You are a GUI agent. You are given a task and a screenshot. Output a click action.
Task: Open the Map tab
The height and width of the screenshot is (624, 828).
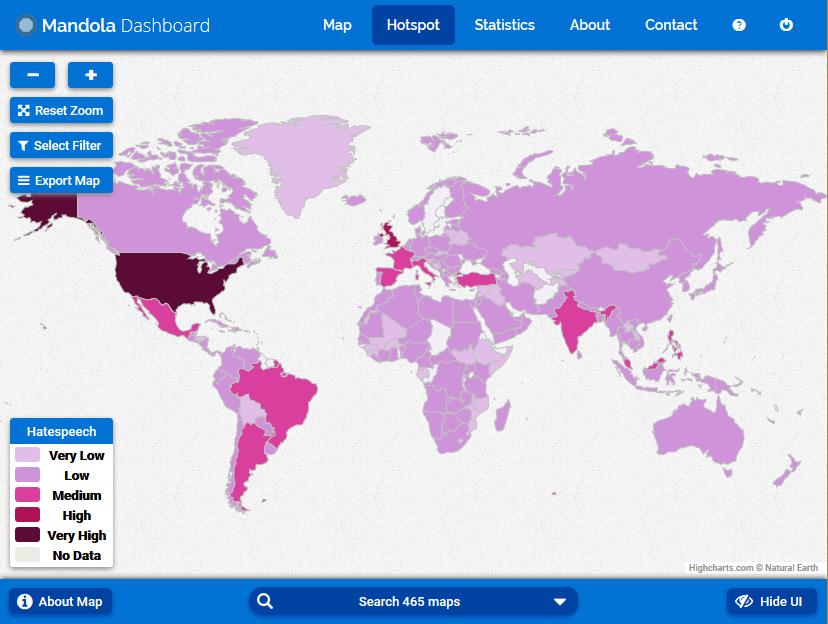tap(337, 25)
